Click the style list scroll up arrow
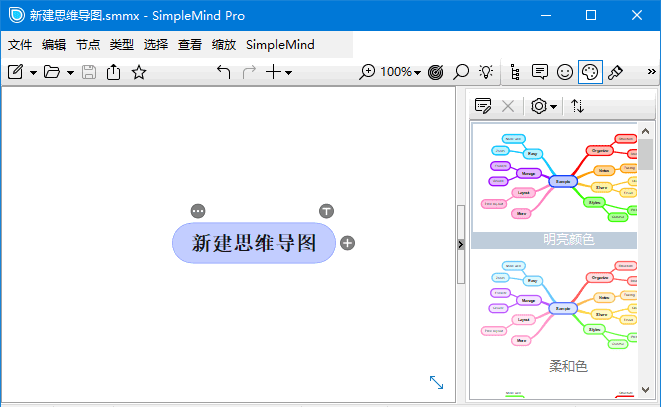Screen dimensions: 661x407 645,131
